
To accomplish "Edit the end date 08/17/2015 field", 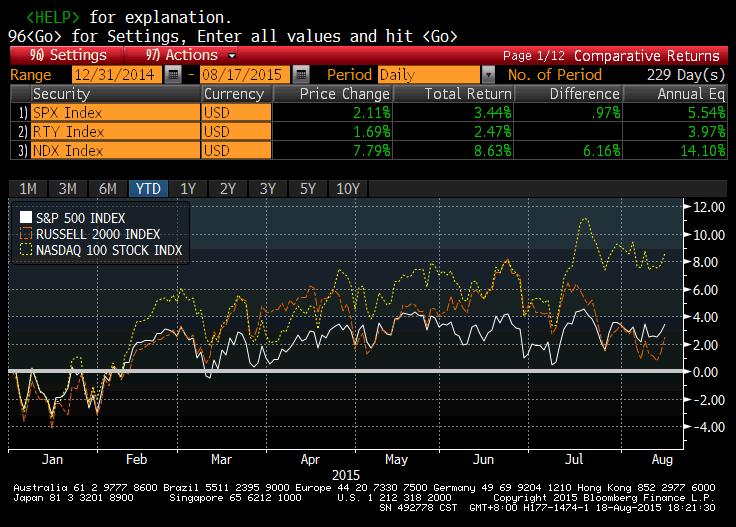I will point(245,75).
